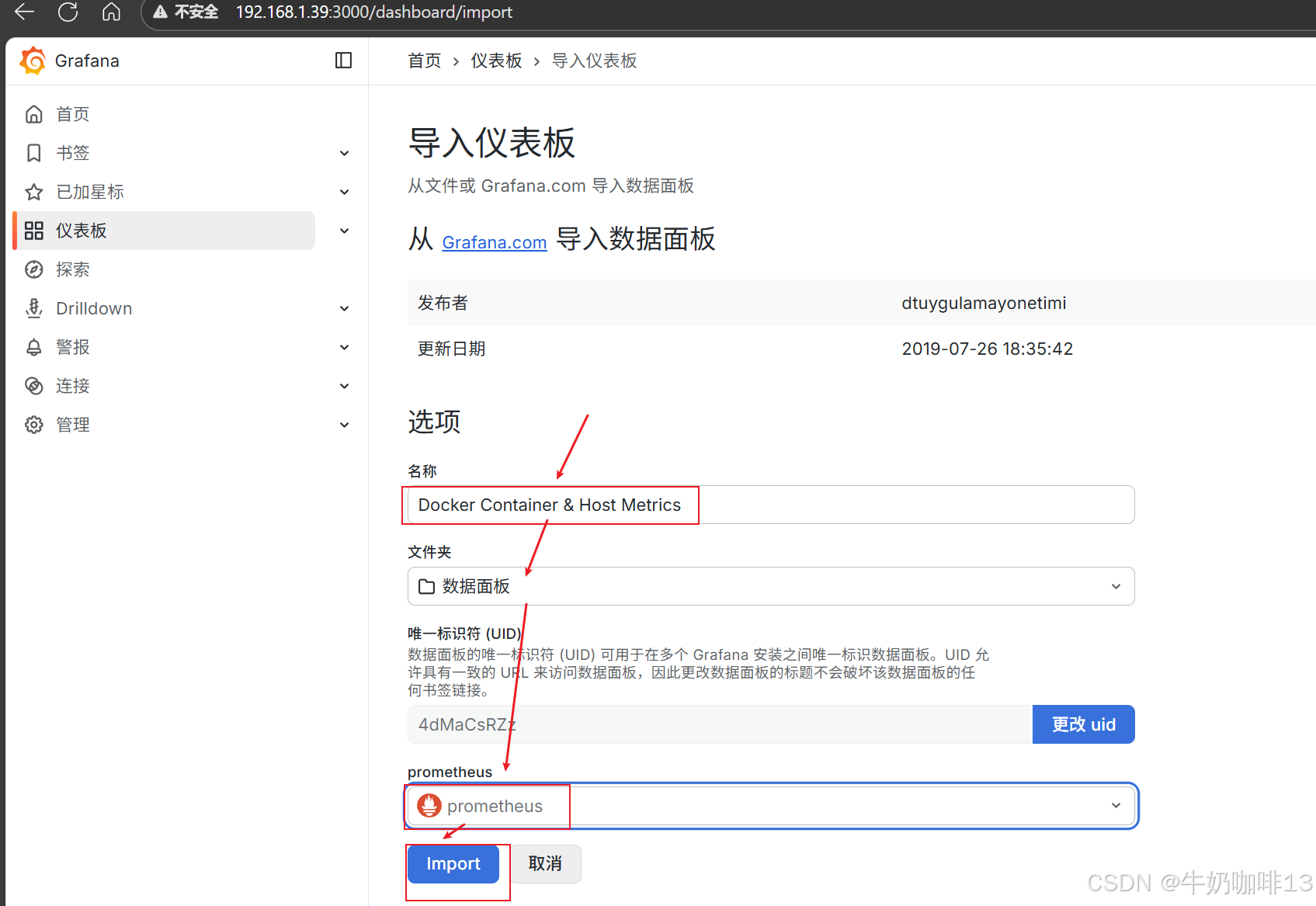Click the dashboards grid icon
Screen dimensions: 1316x906
point(34,231)
